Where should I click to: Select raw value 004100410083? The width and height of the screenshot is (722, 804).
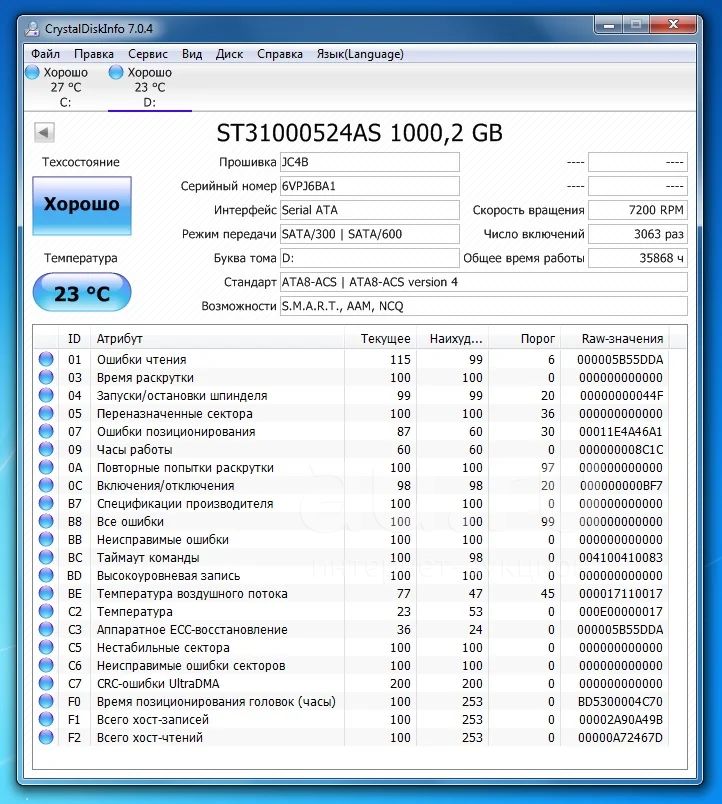click(620, 557)
